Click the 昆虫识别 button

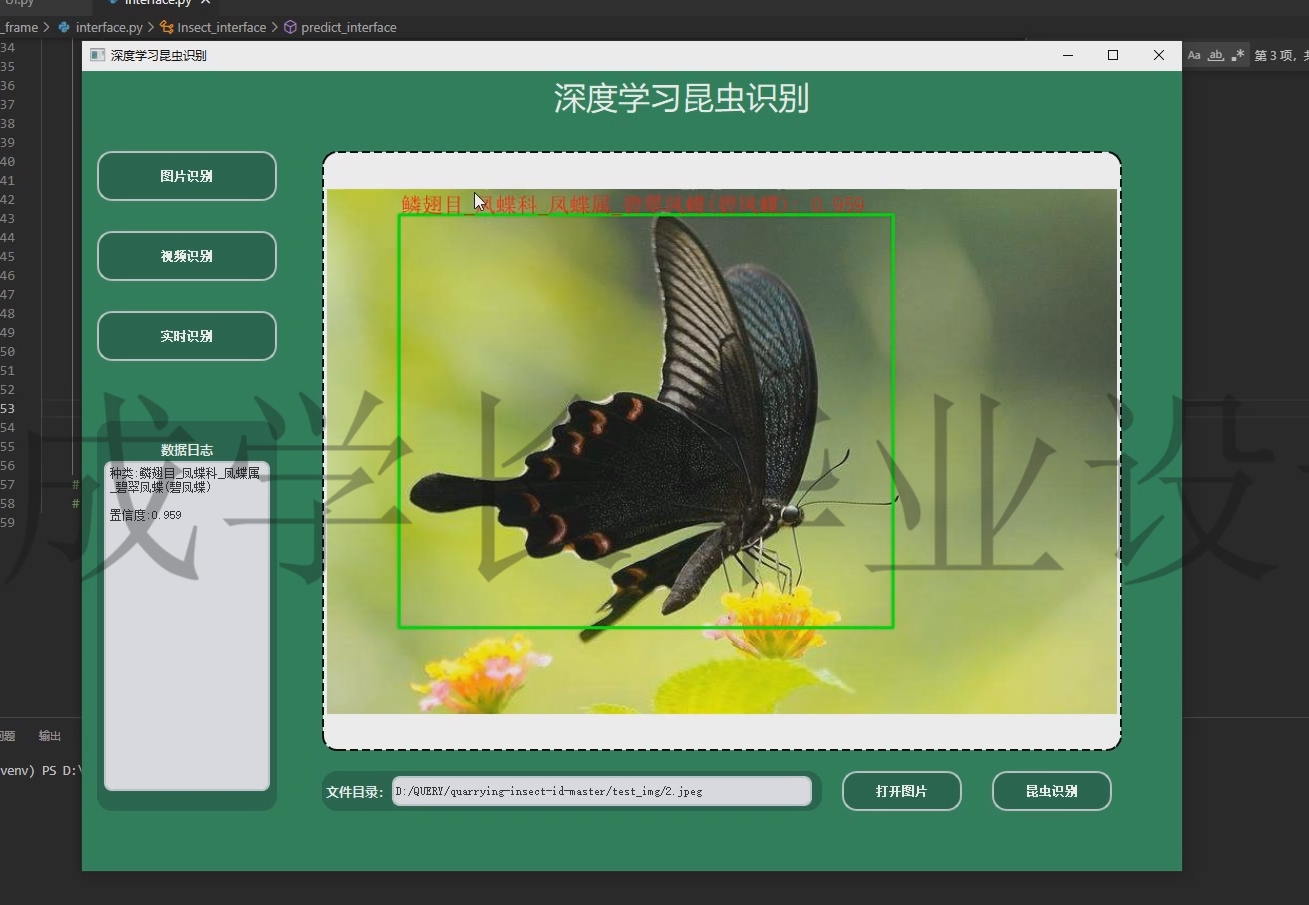[x=1051, y=790]
